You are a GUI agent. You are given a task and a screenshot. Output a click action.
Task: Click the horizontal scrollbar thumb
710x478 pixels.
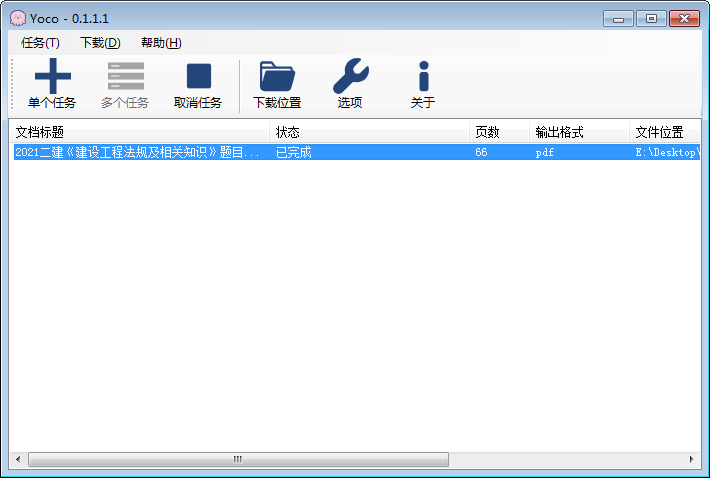pyautogui.click(x=238, y=459)
